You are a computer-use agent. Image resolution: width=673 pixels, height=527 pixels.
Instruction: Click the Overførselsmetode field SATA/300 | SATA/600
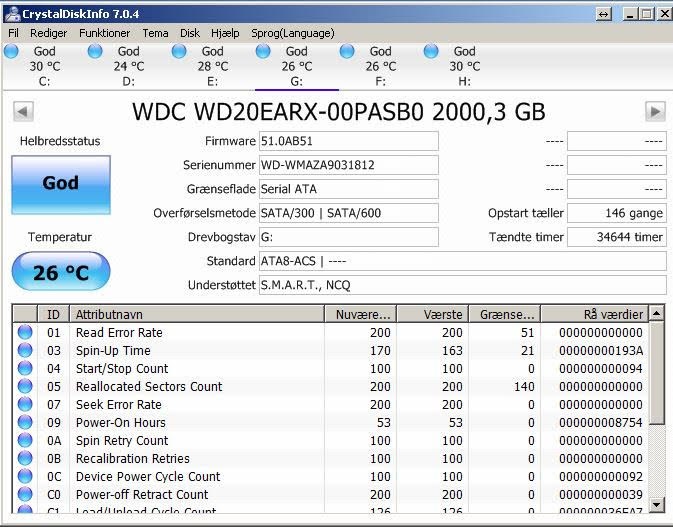click(349, 213)
